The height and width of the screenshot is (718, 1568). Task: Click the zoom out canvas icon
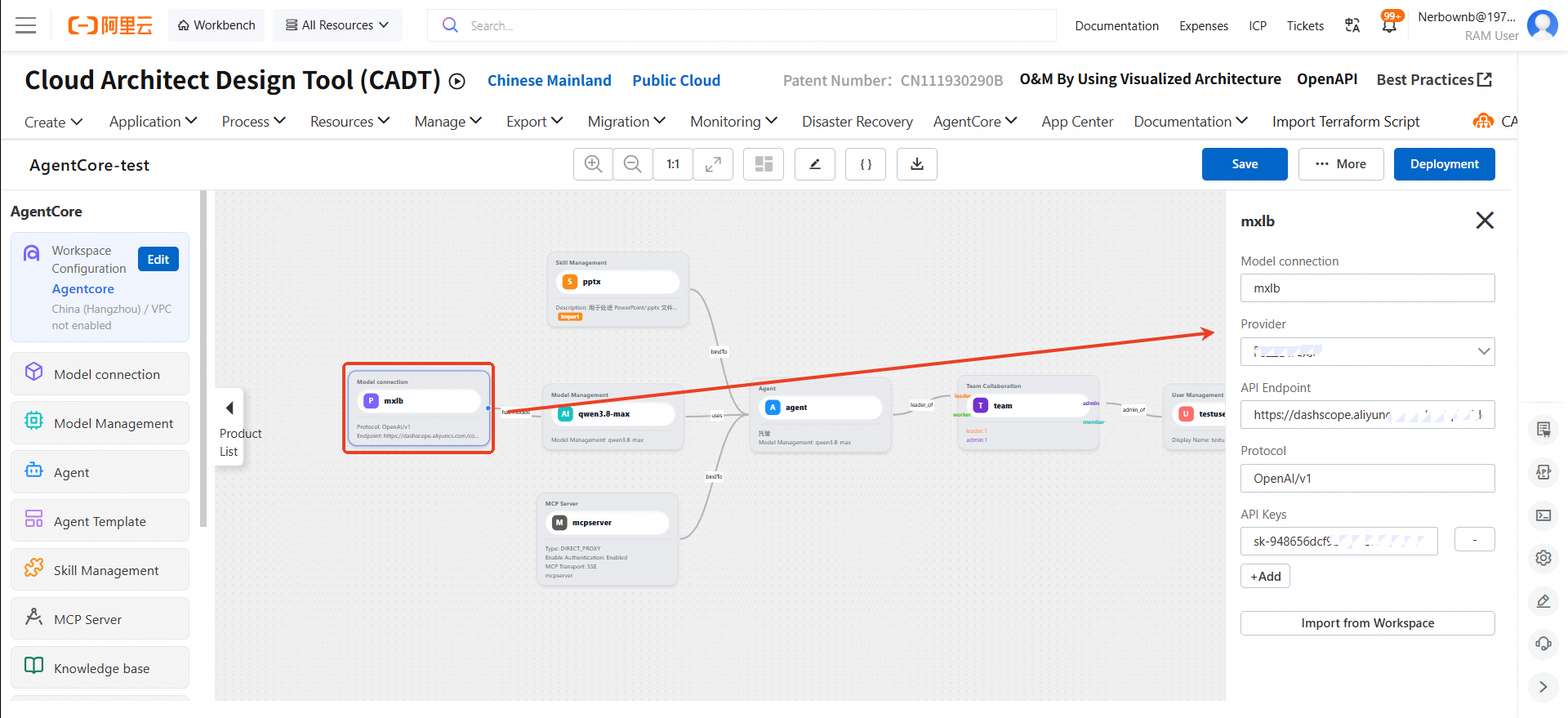633,164
